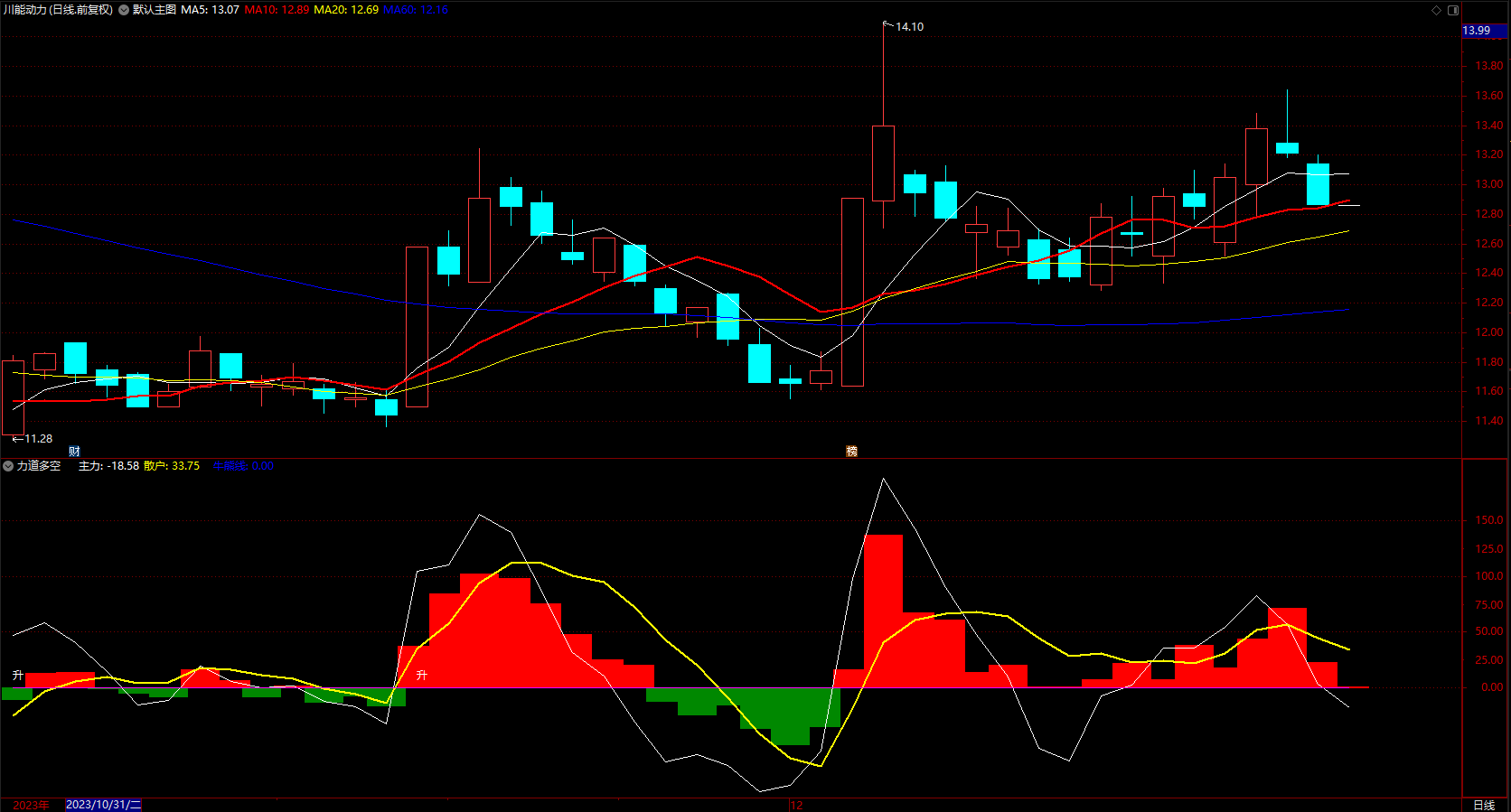The height and width of the screenshot is (812, 1511).
Task: Select the blue 0.00 indicator value
Action: coord(263,466)
